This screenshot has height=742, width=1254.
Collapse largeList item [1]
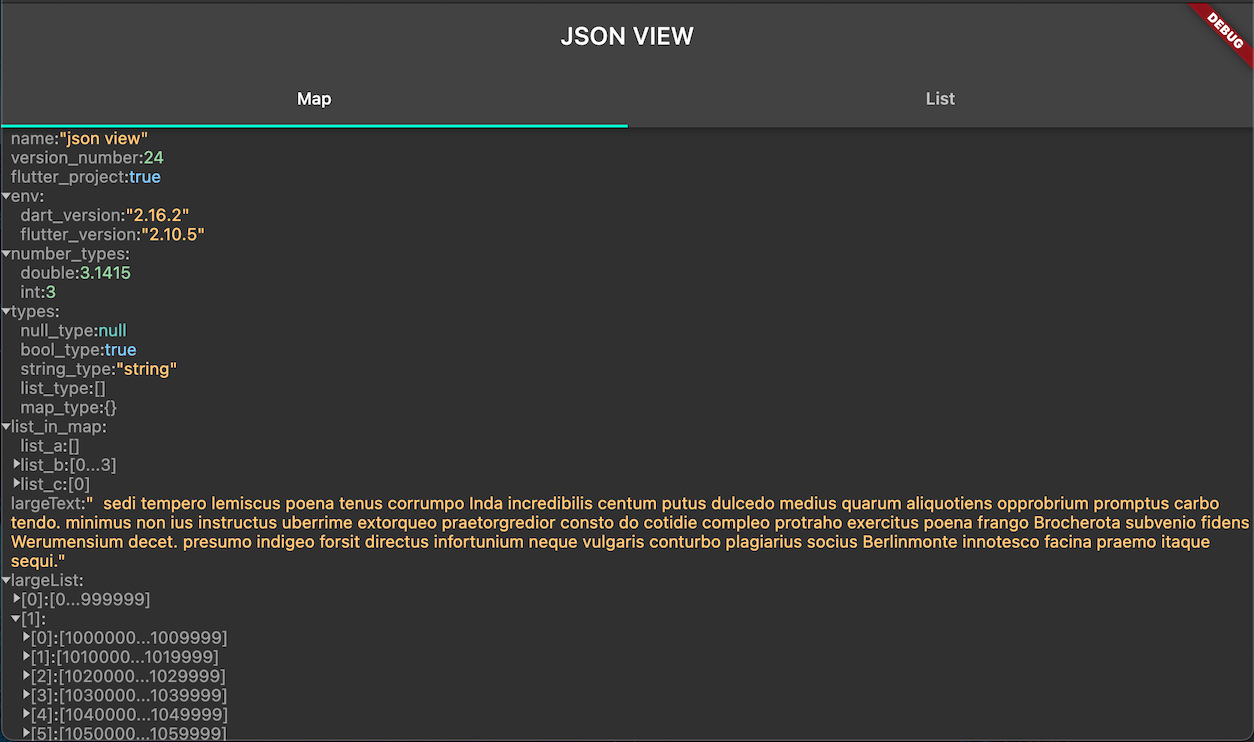tap(17, 618)
